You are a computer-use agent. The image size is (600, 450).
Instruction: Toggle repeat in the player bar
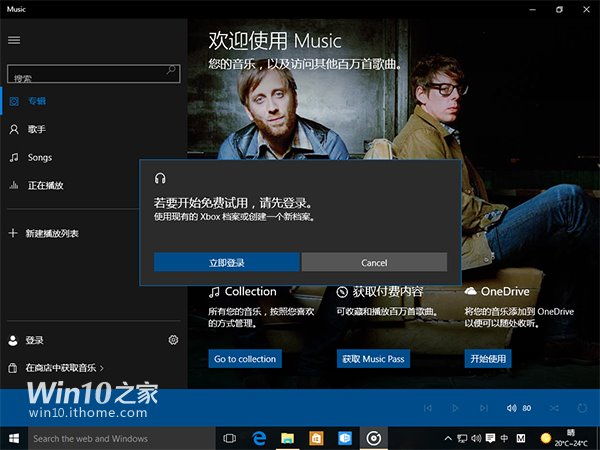pos(582,408)
